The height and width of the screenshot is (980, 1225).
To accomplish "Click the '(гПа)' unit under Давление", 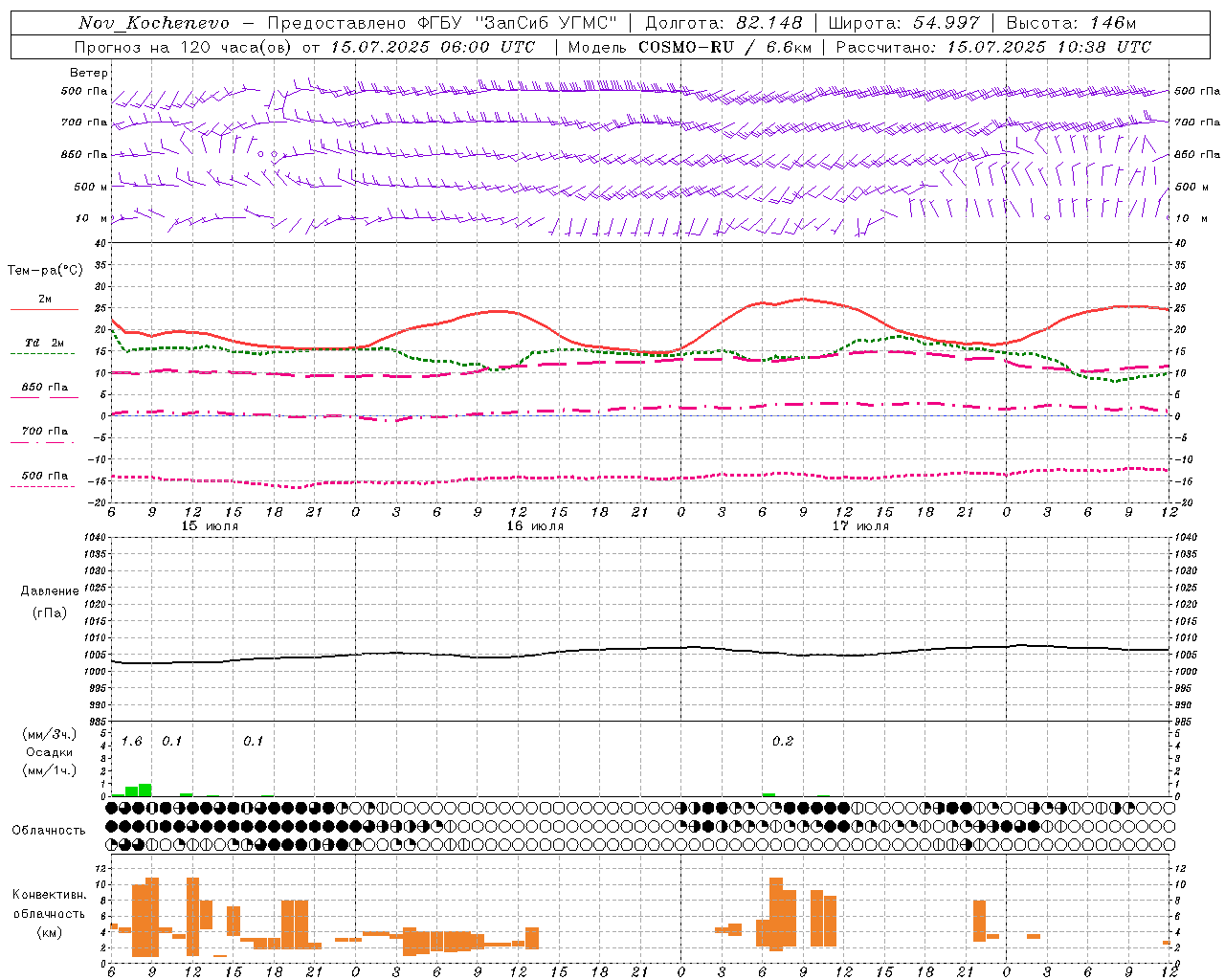I will click(50, 613).
